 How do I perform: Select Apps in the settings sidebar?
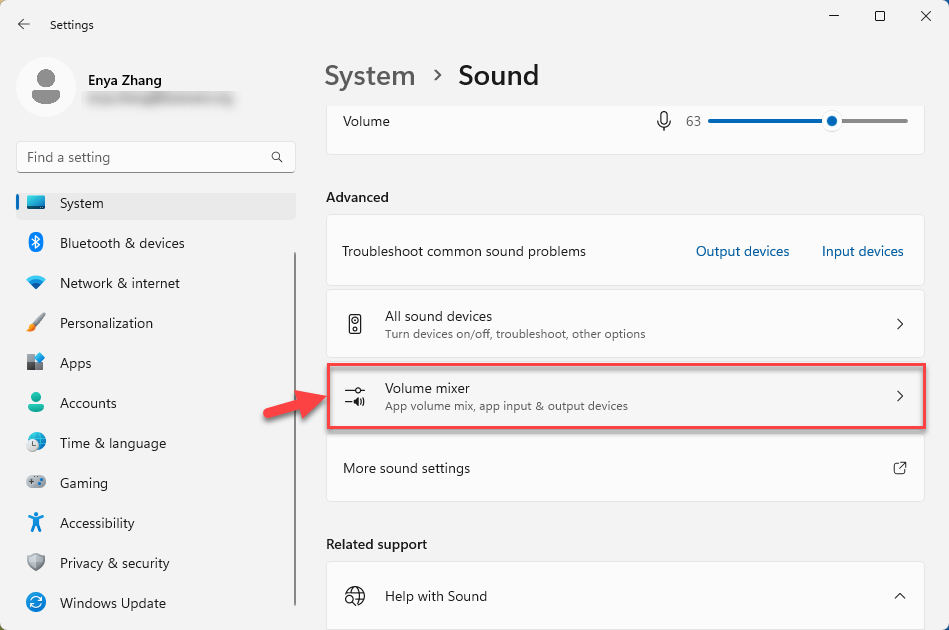click(75, 363)
